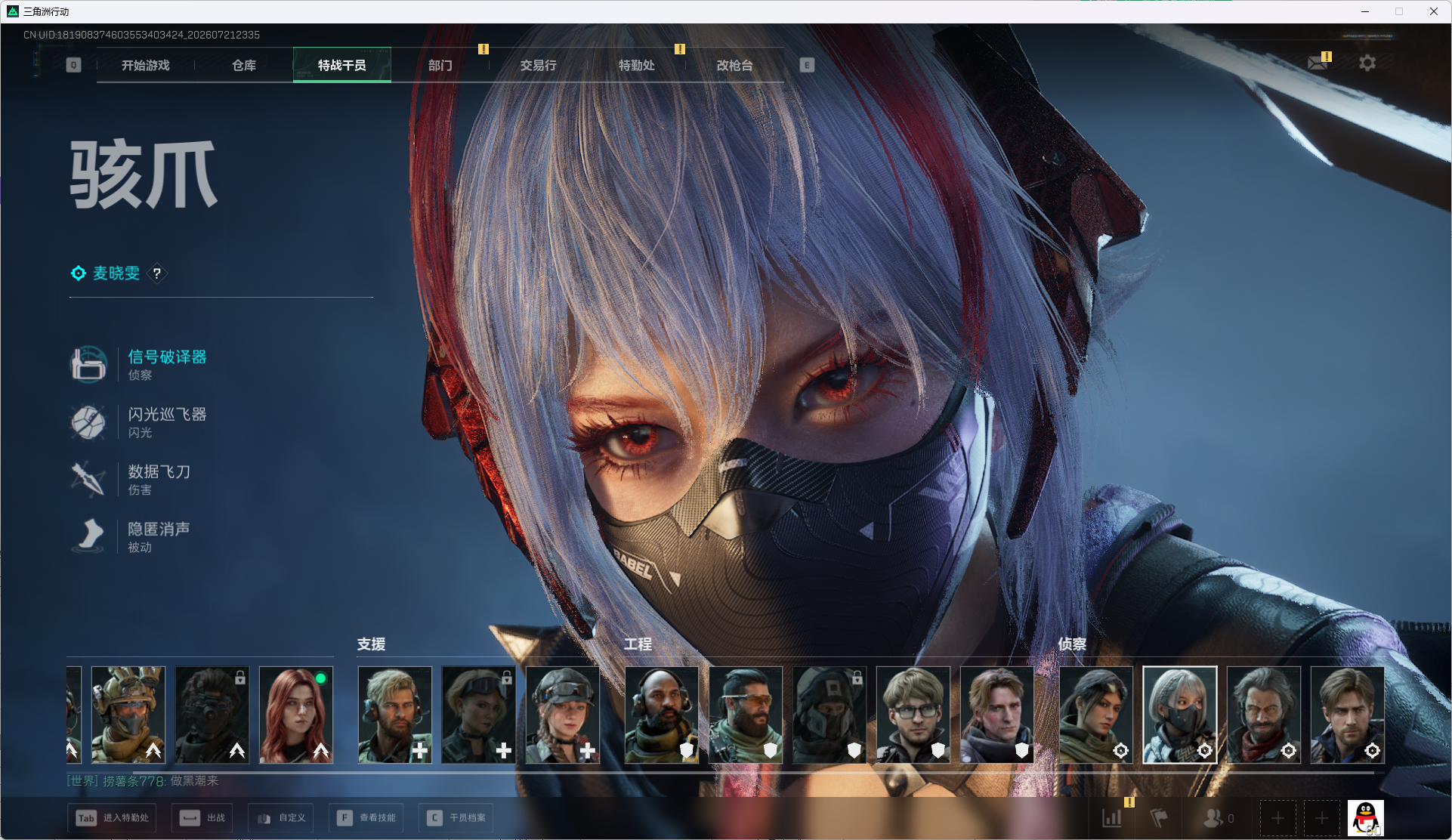Open the mail inbox icon
This screenshot has height=840, width=1452.
click(1318, 63)
